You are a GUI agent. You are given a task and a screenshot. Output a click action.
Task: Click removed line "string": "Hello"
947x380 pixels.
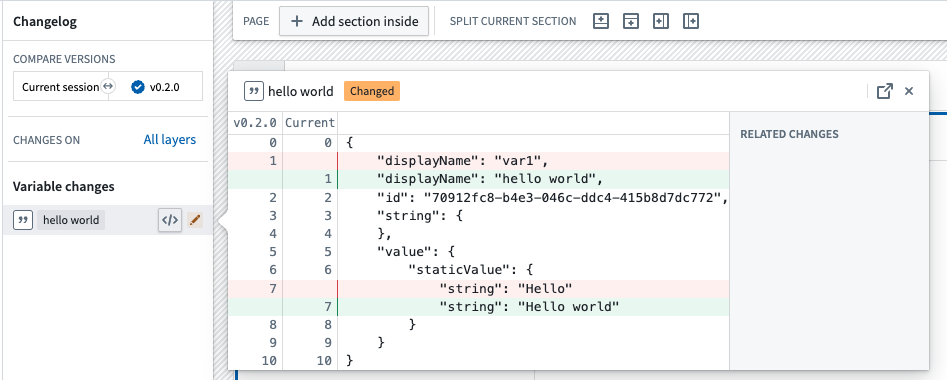coord(478,288)
